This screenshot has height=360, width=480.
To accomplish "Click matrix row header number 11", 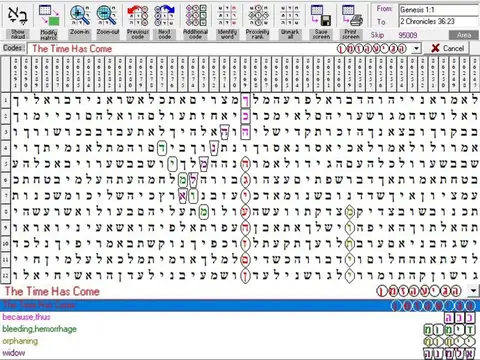I will [x=5, y=259].
